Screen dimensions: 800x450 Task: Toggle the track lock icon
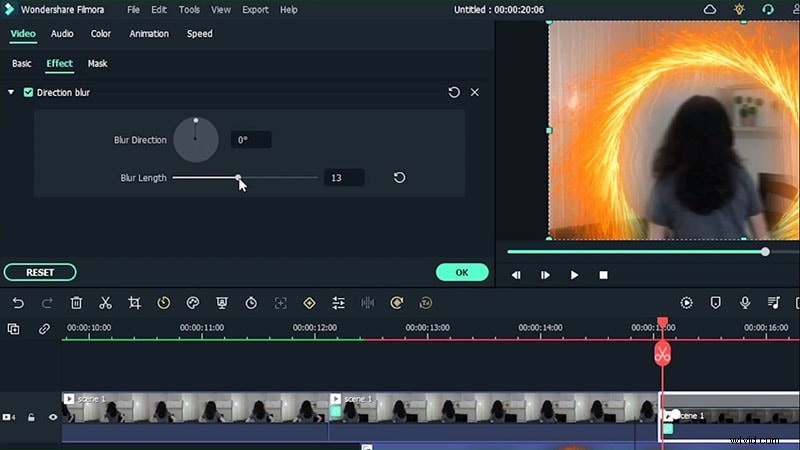[x=31, y=417]
